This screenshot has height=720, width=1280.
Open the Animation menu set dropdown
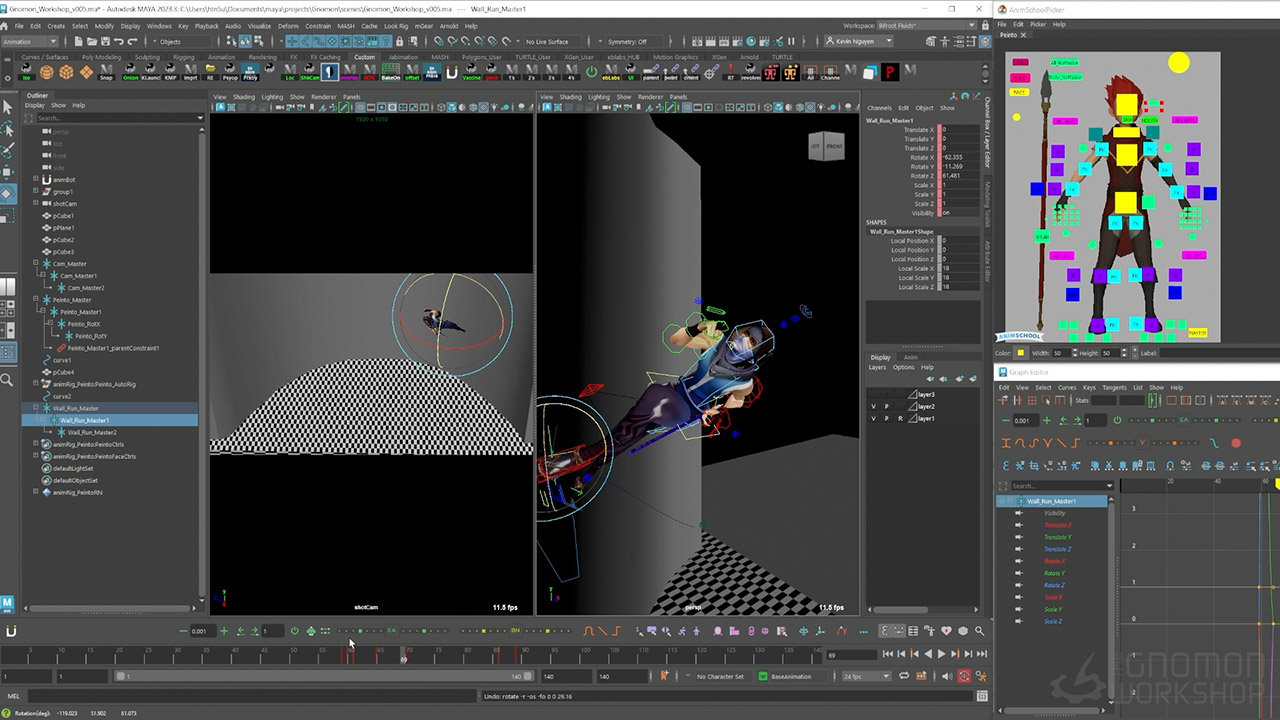(30, 41)
